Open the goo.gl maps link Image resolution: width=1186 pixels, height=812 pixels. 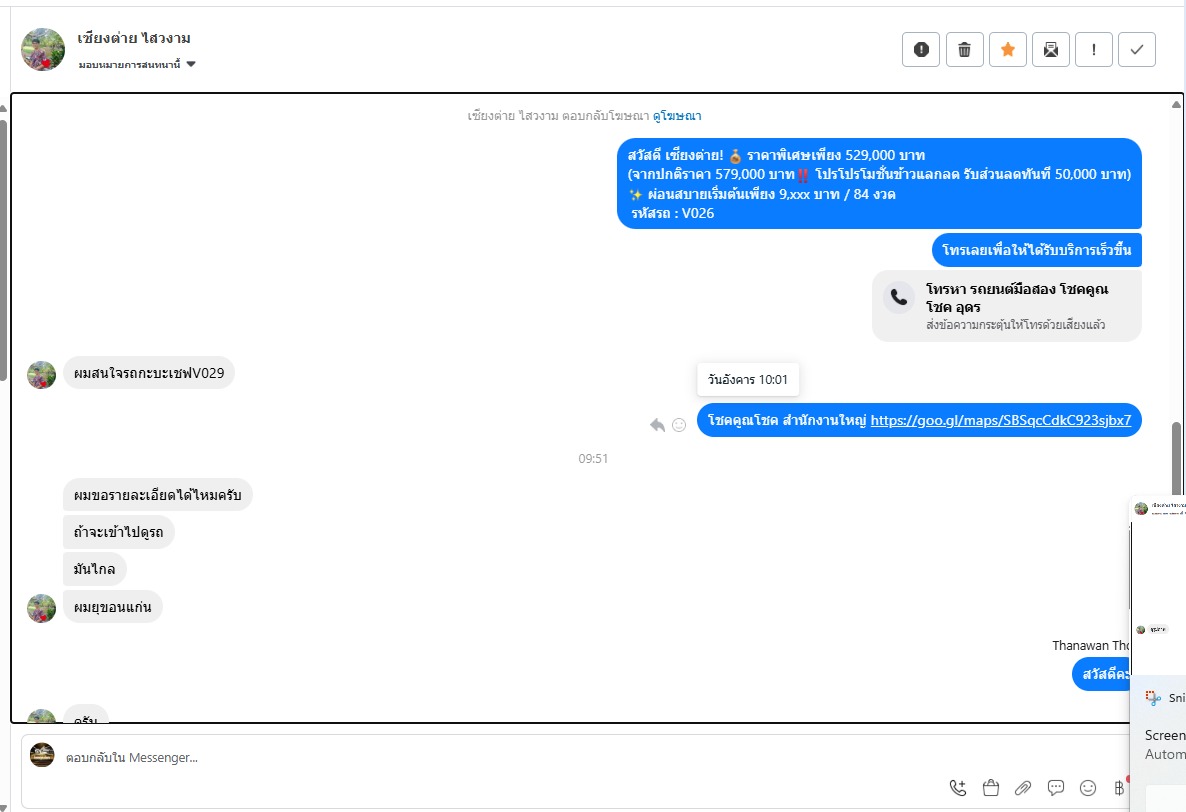coord(1000,421)
